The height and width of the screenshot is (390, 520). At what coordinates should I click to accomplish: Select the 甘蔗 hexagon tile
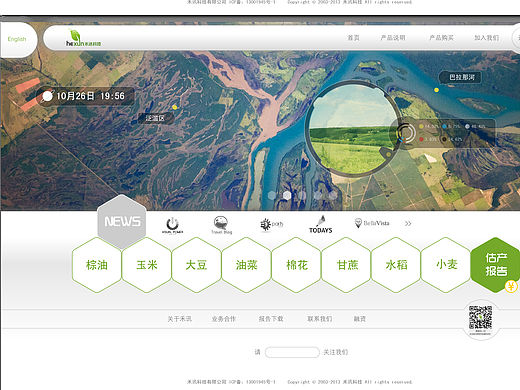346,265
